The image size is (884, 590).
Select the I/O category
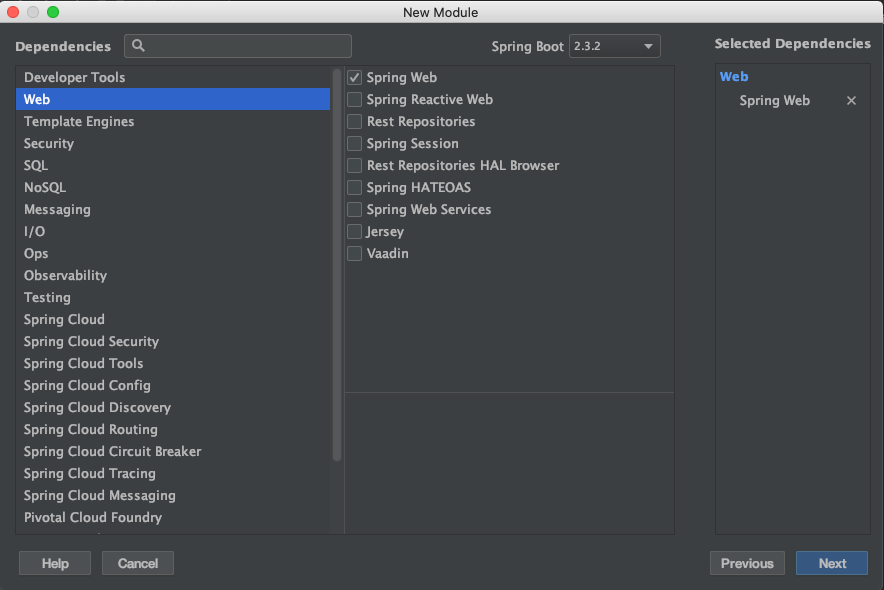point(173,231)
